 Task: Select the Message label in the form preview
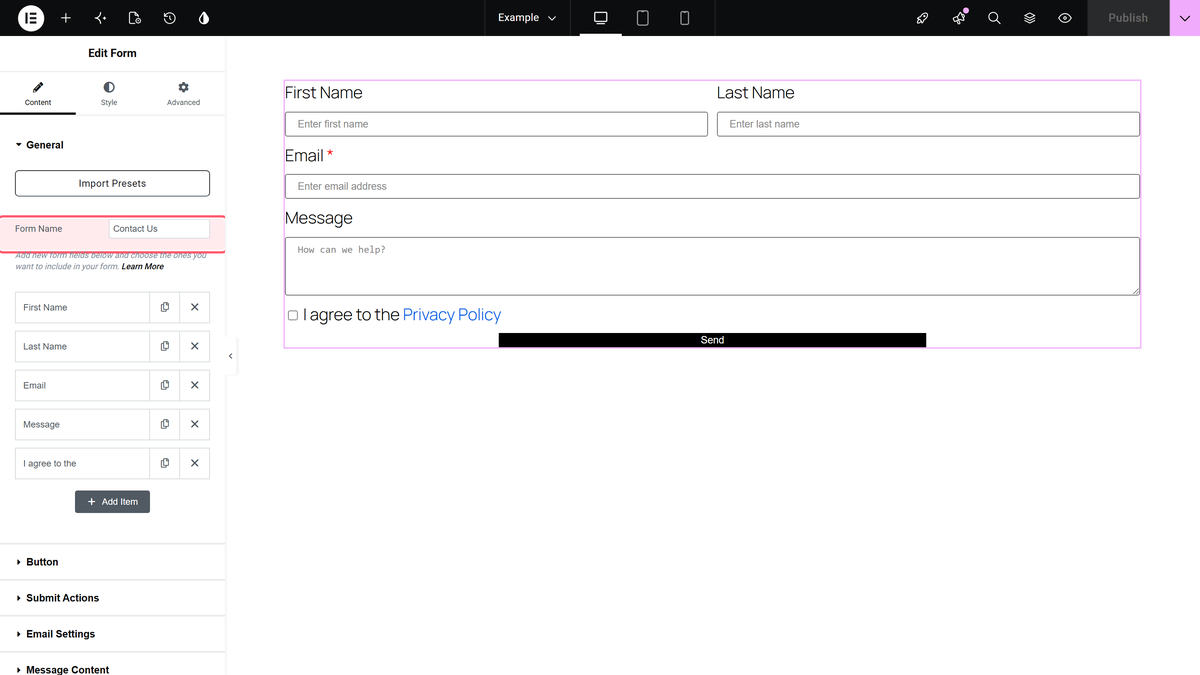[319, 218]
